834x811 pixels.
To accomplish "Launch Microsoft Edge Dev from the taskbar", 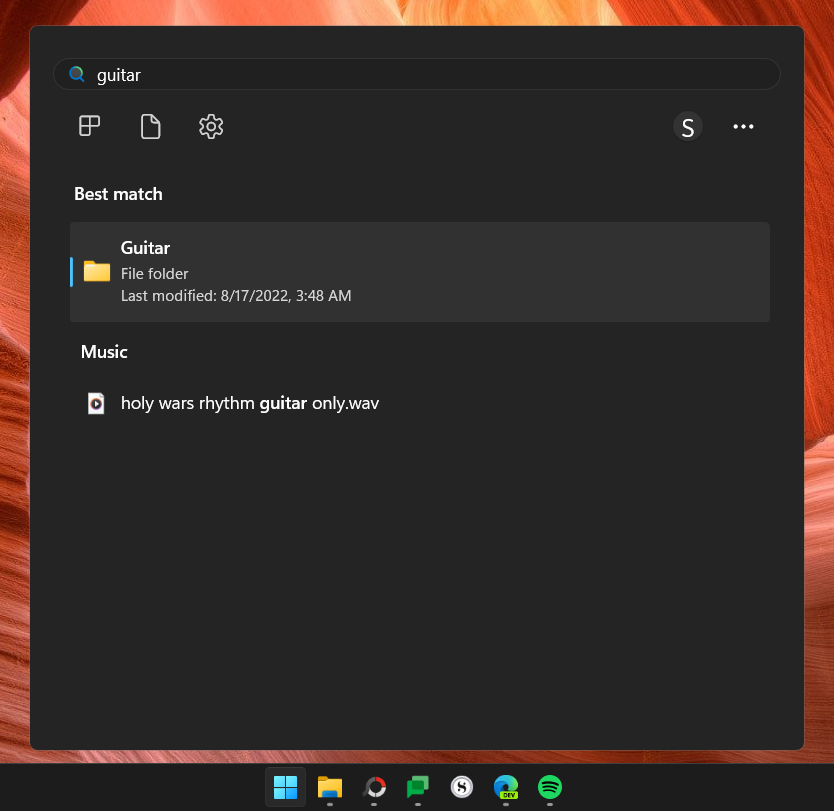I will [x=505, y=788].
